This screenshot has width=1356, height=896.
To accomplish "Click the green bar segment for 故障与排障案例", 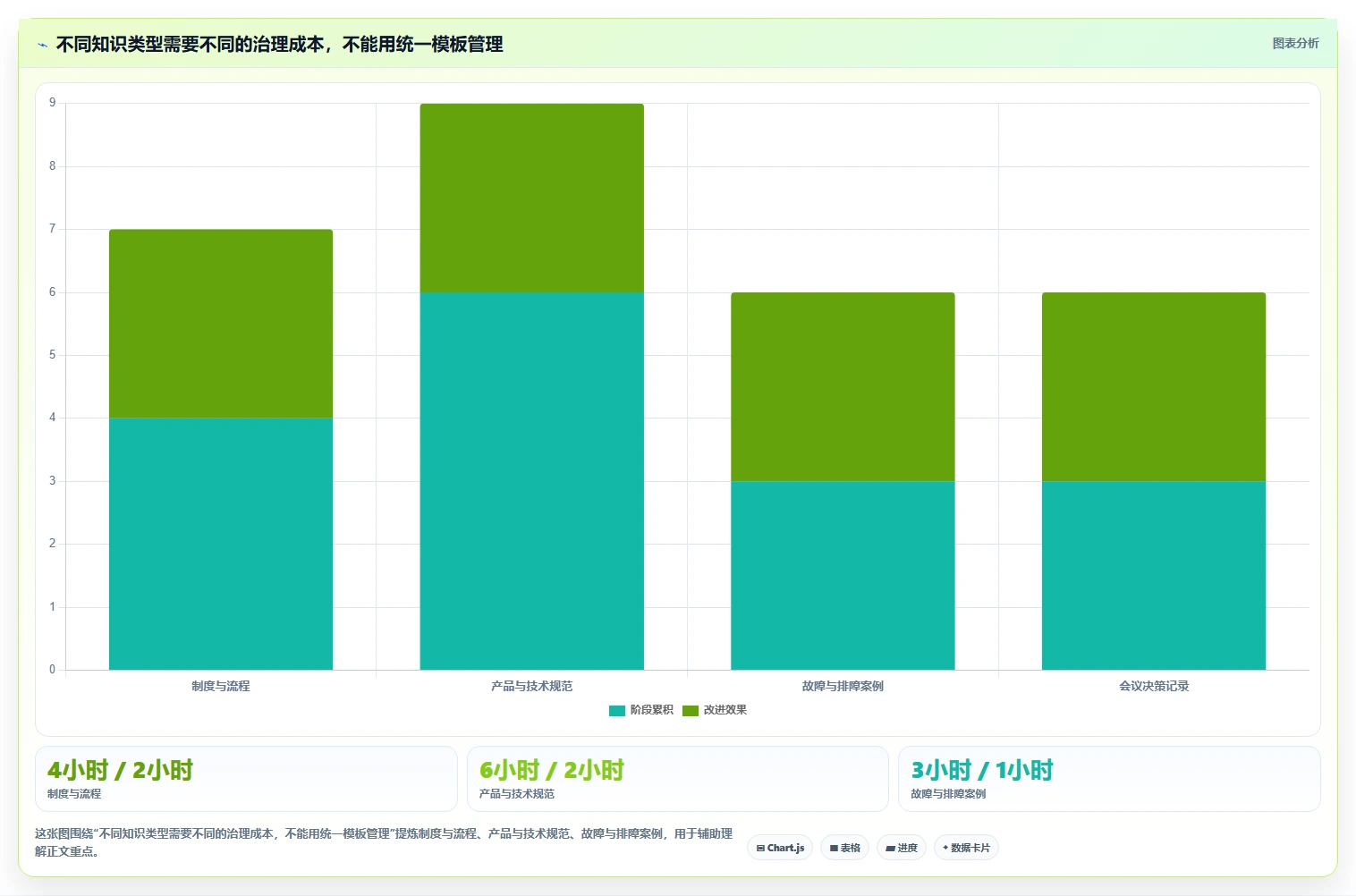I will pyautogui.click(x=843, y=386).
